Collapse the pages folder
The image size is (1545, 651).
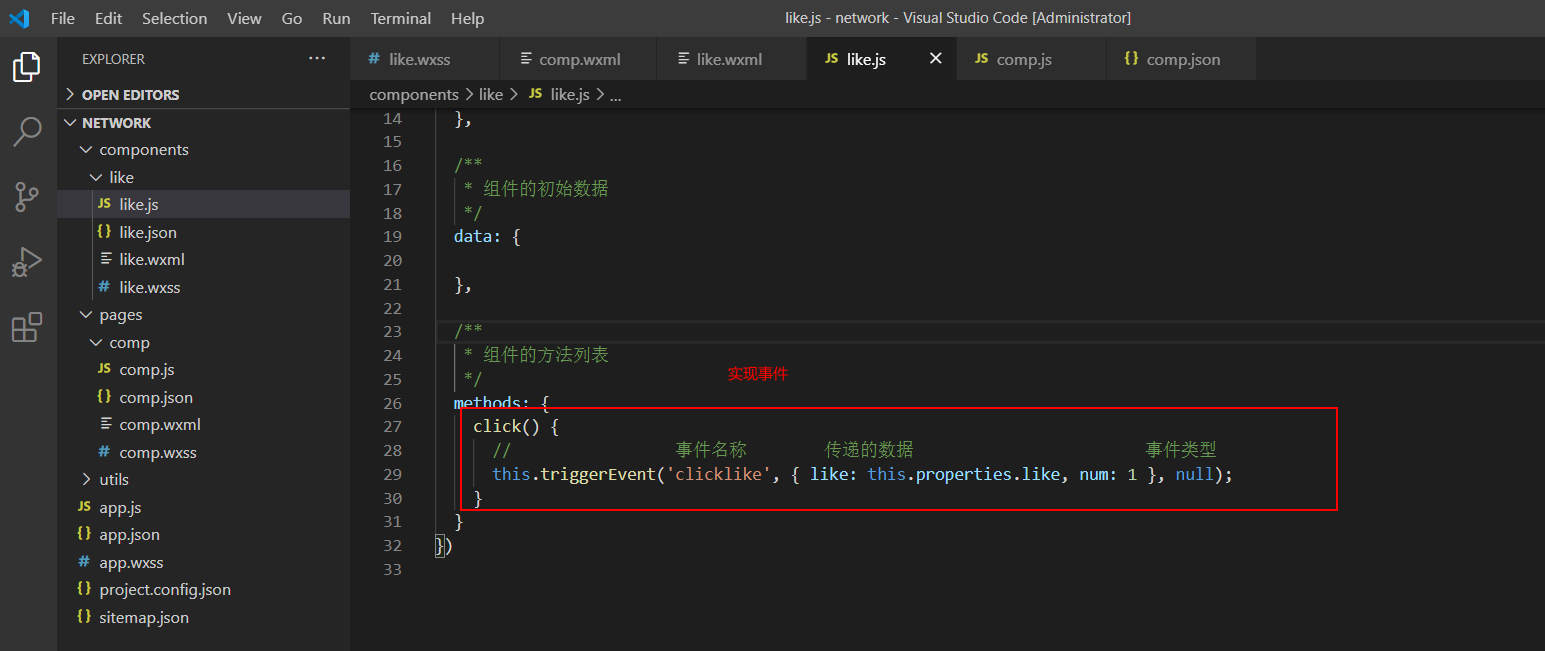click(203, 314)
